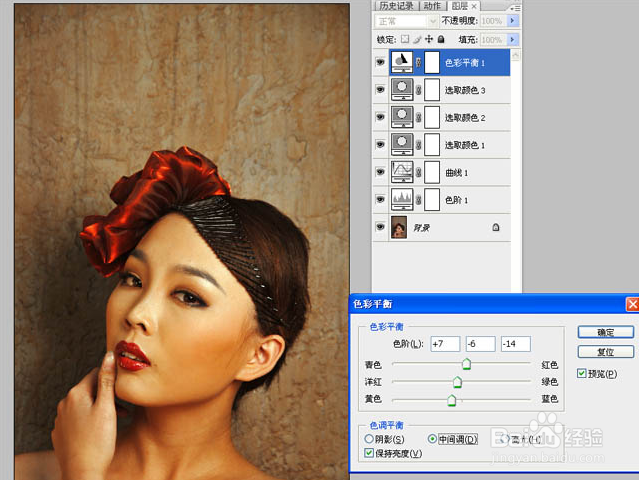Screen dimensions: 639x480
Task: Select the 色阶 1 layer name
Action: (x=456, y=200)
